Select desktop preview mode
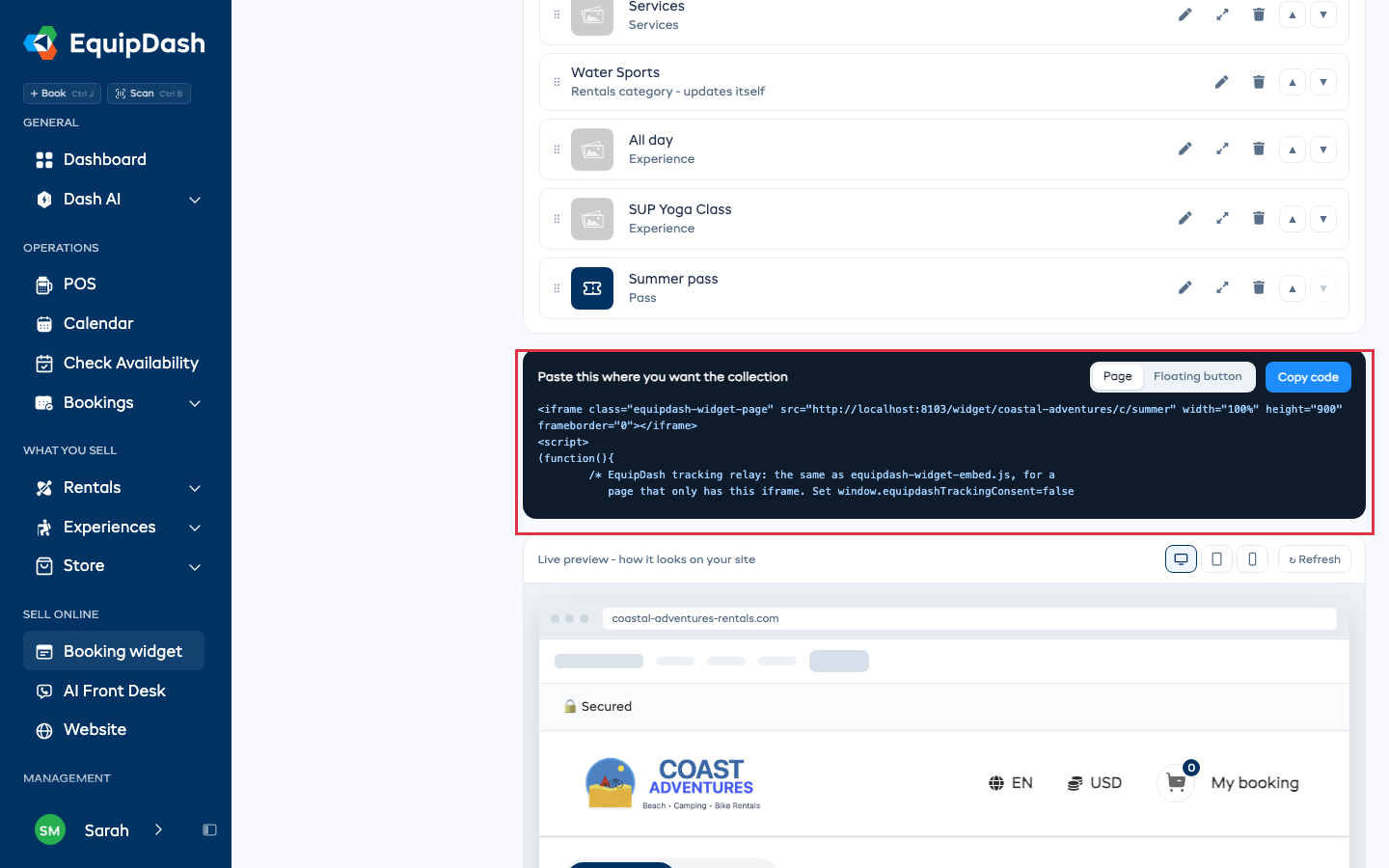1389x868 pixels. click(1181, 559)
